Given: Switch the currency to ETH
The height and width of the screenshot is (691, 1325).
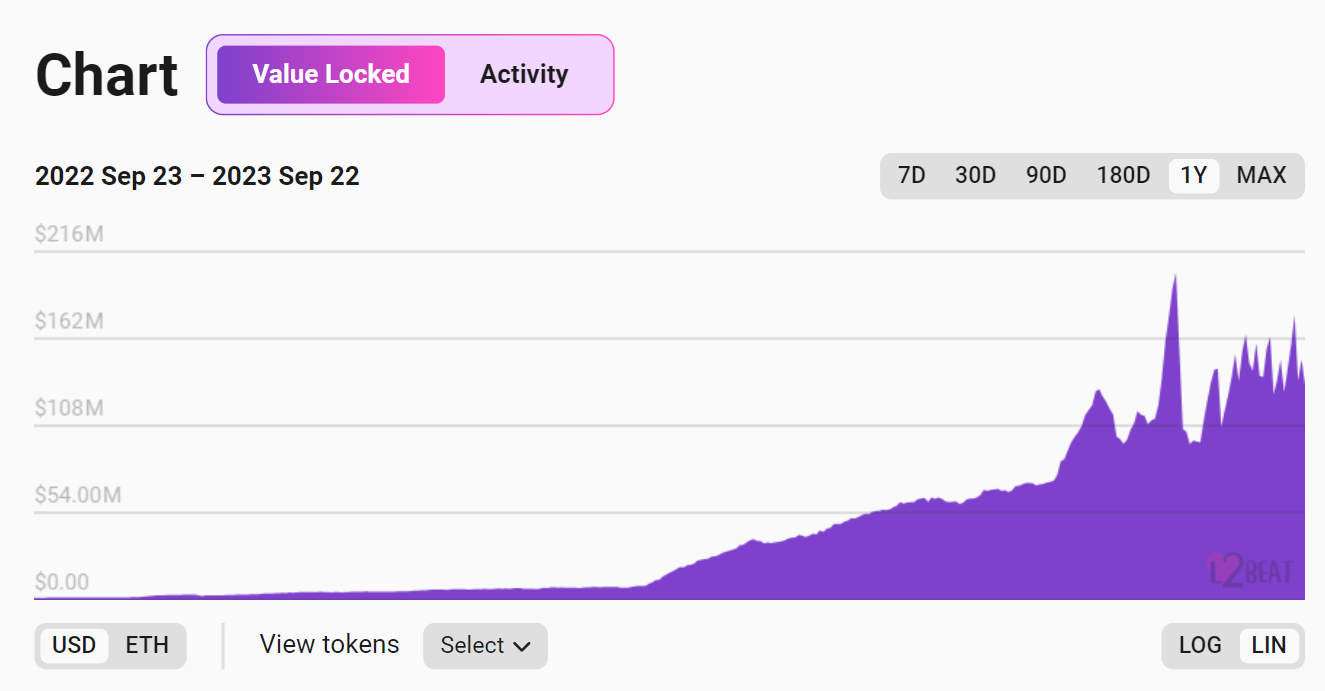Looking at the screenshot, I should tap(147, 645).
